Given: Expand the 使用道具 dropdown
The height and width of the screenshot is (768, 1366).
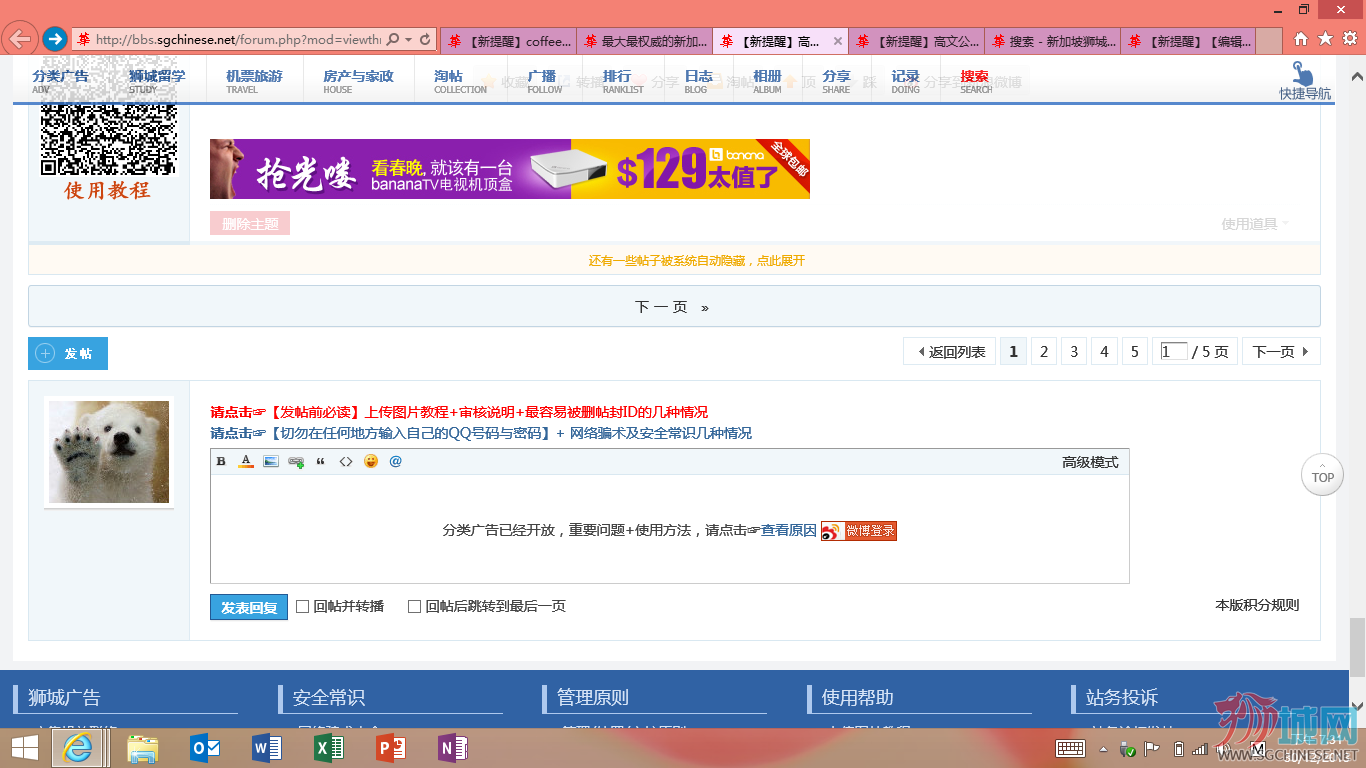Looking at the screenshot, I should click(x=1255, y=224).
